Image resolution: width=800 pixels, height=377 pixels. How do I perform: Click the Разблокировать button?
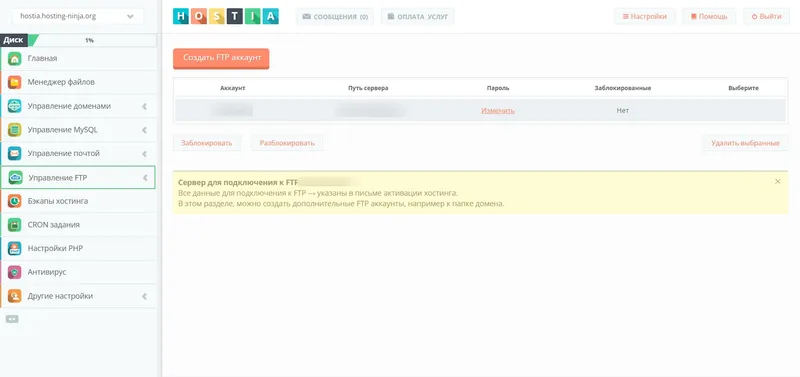287,143
